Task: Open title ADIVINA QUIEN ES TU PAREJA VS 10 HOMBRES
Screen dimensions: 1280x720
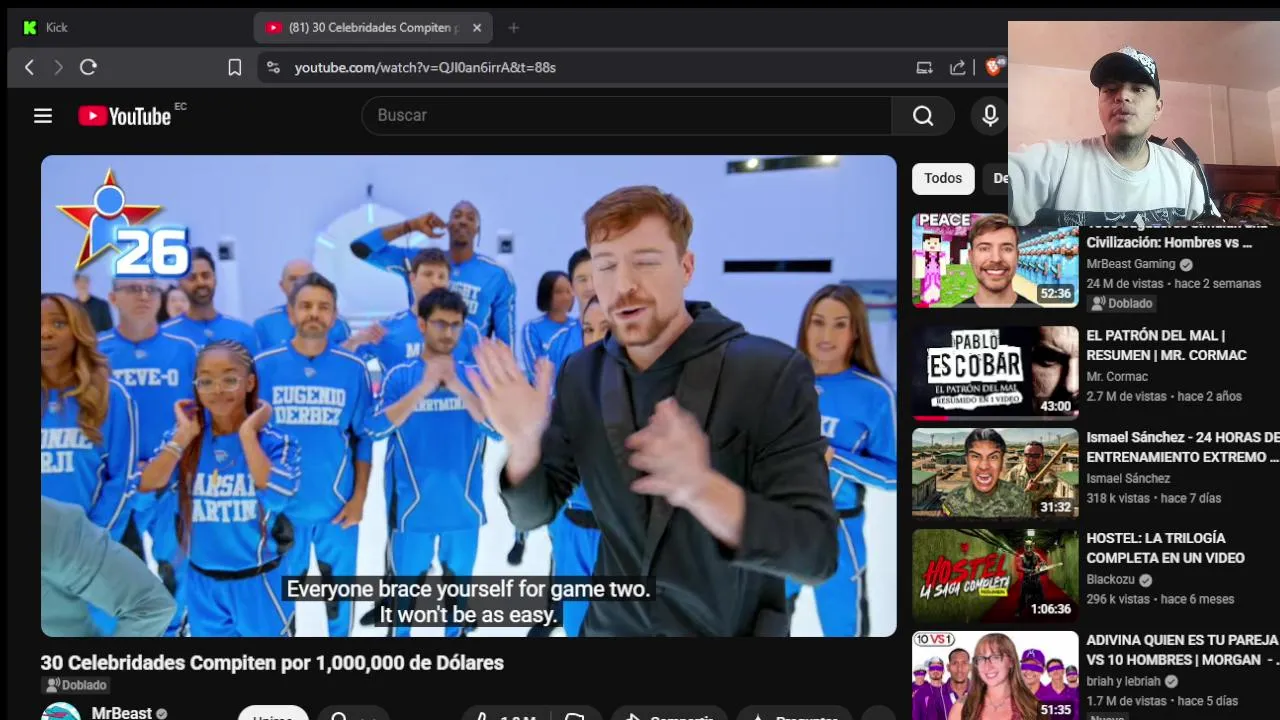Action: coord(1183,650)
